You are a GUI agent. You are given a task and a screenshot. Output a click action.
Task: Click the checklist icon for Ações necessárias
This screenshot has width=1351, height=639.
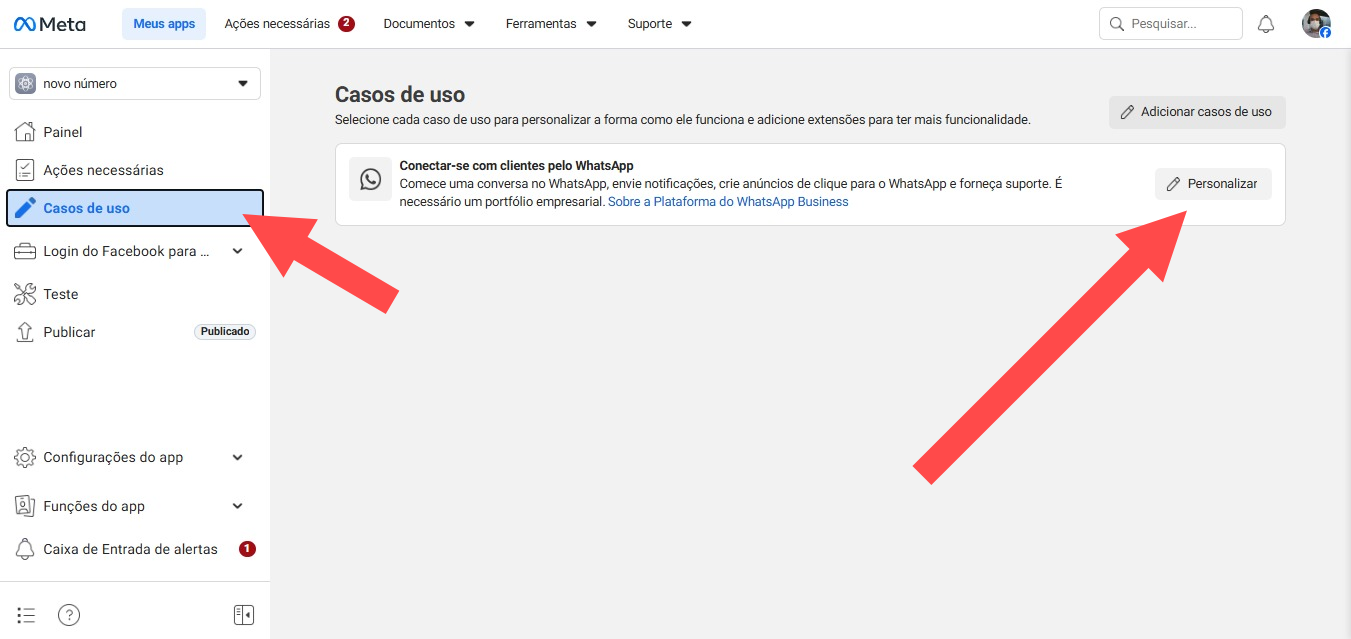pos(25,170)
